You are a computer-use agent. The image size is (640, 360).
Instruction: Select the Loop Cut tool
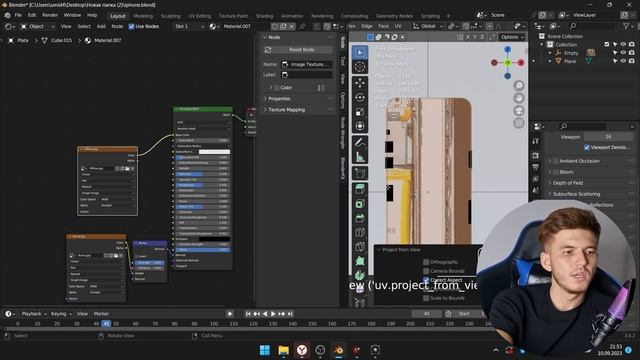point(360,233)
